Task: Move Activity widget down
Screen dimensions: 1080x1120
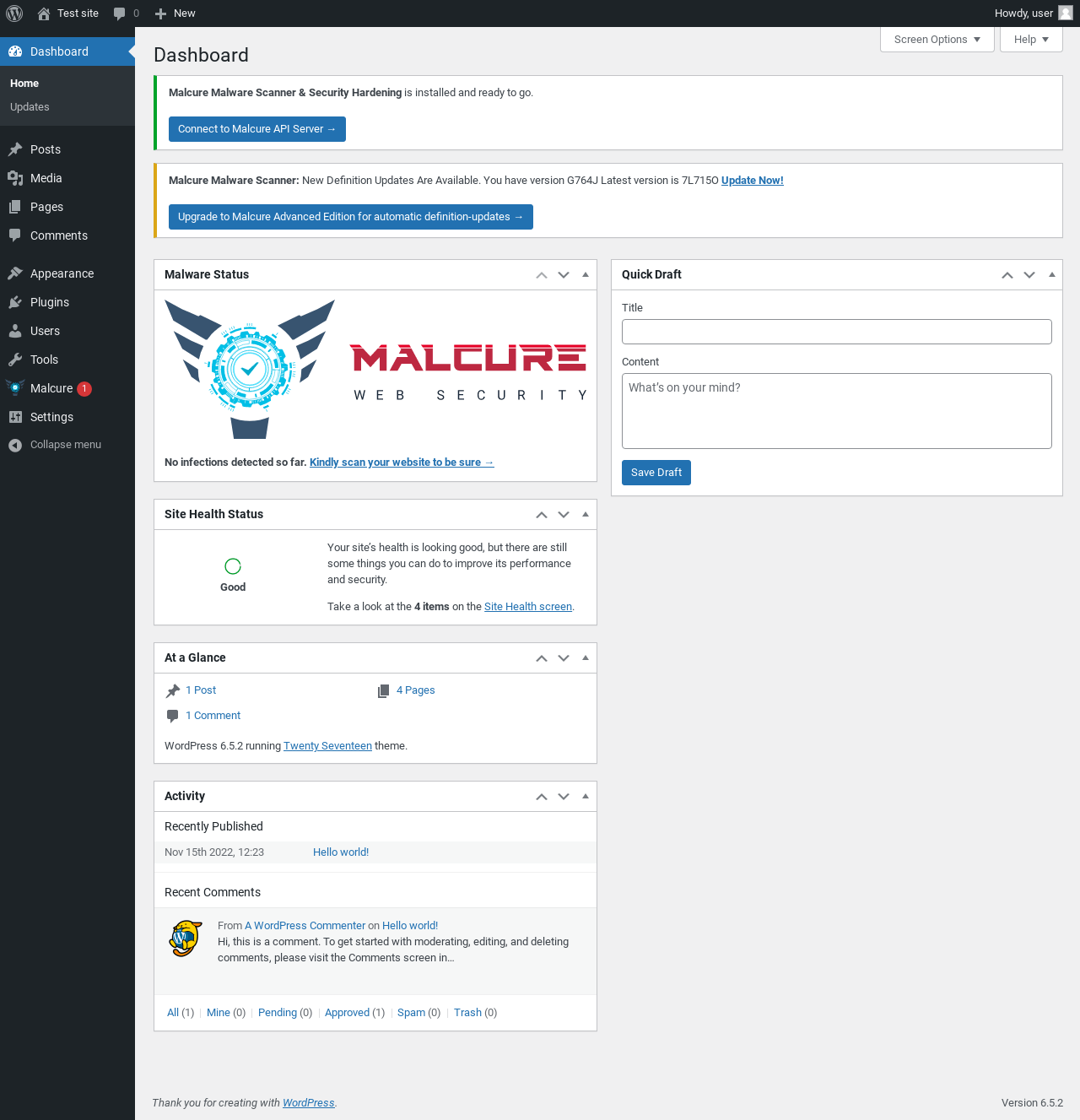Action: (x=564, y=797)
